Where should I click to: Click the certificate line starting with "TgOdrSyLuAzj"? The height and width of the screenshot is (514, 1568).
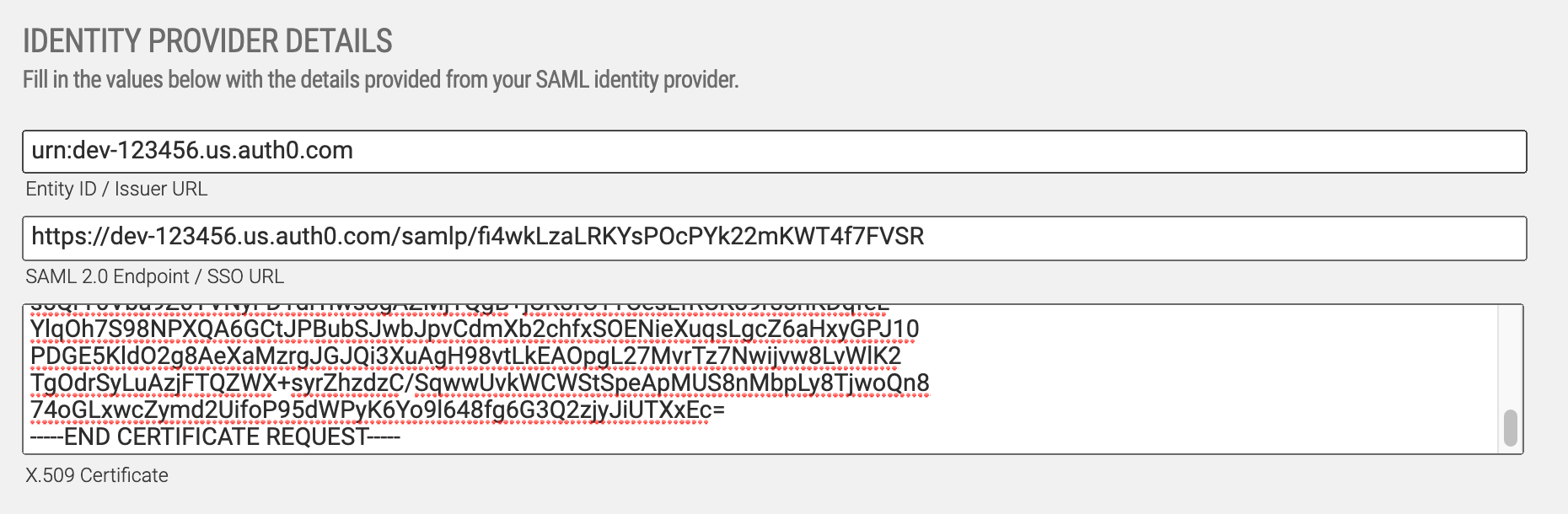479,383
